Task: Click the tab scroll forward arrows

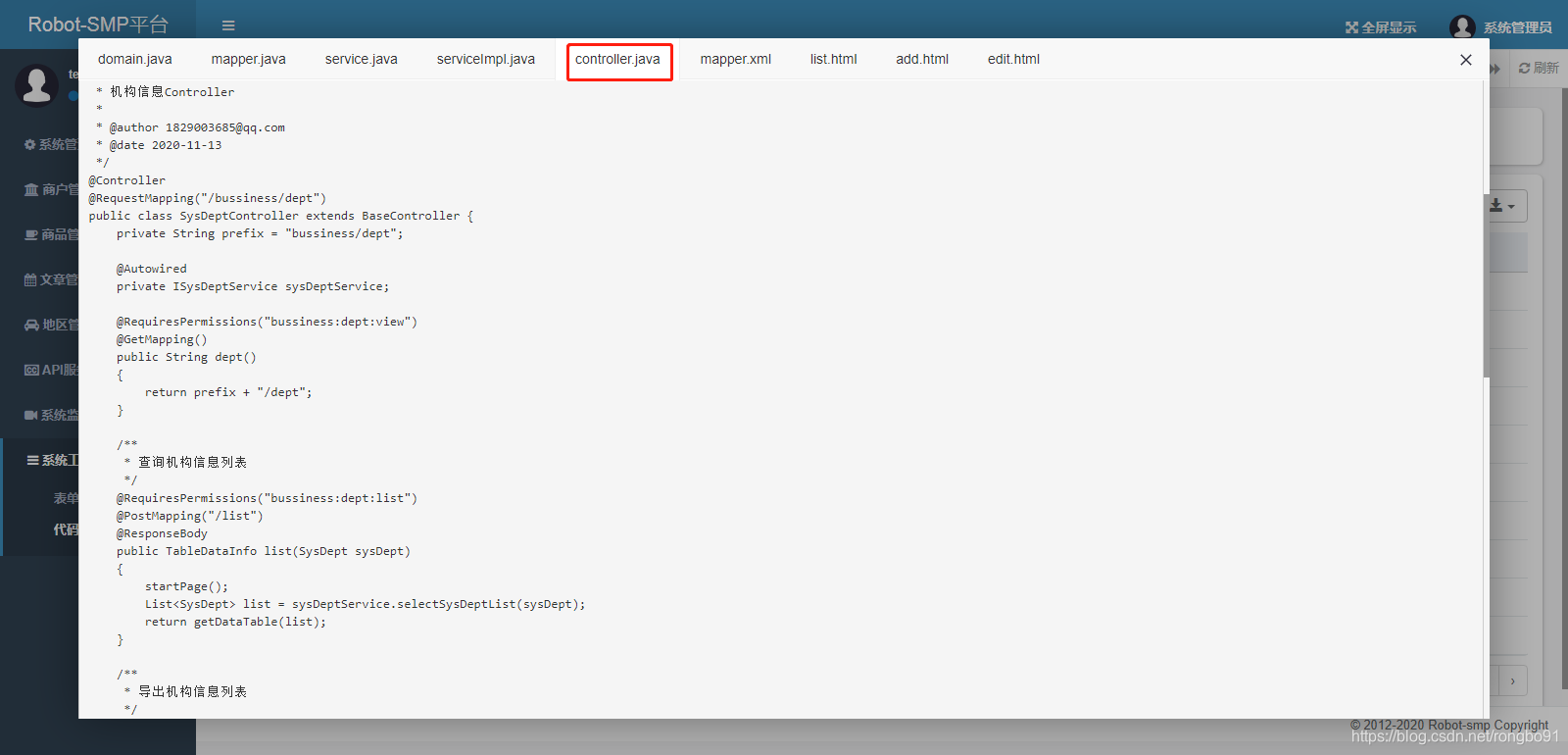Action: pos(1495,69)
